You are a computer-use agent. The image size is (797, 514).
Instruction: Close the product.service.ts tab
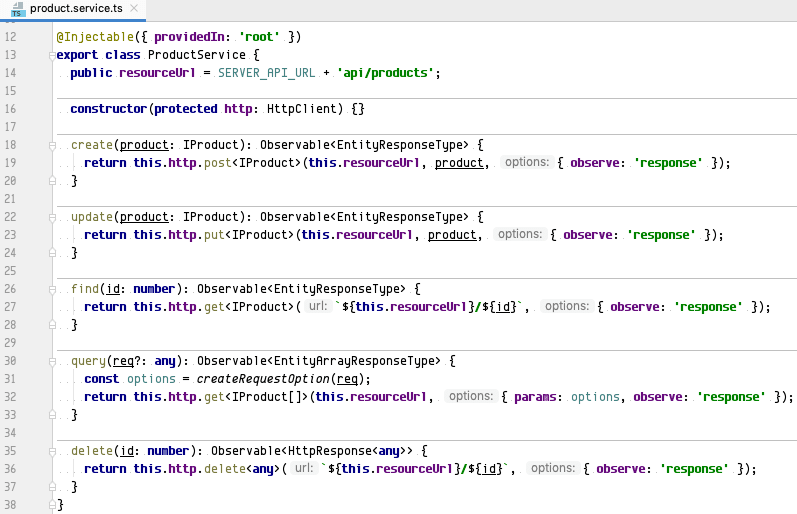[x=134, y=8]
